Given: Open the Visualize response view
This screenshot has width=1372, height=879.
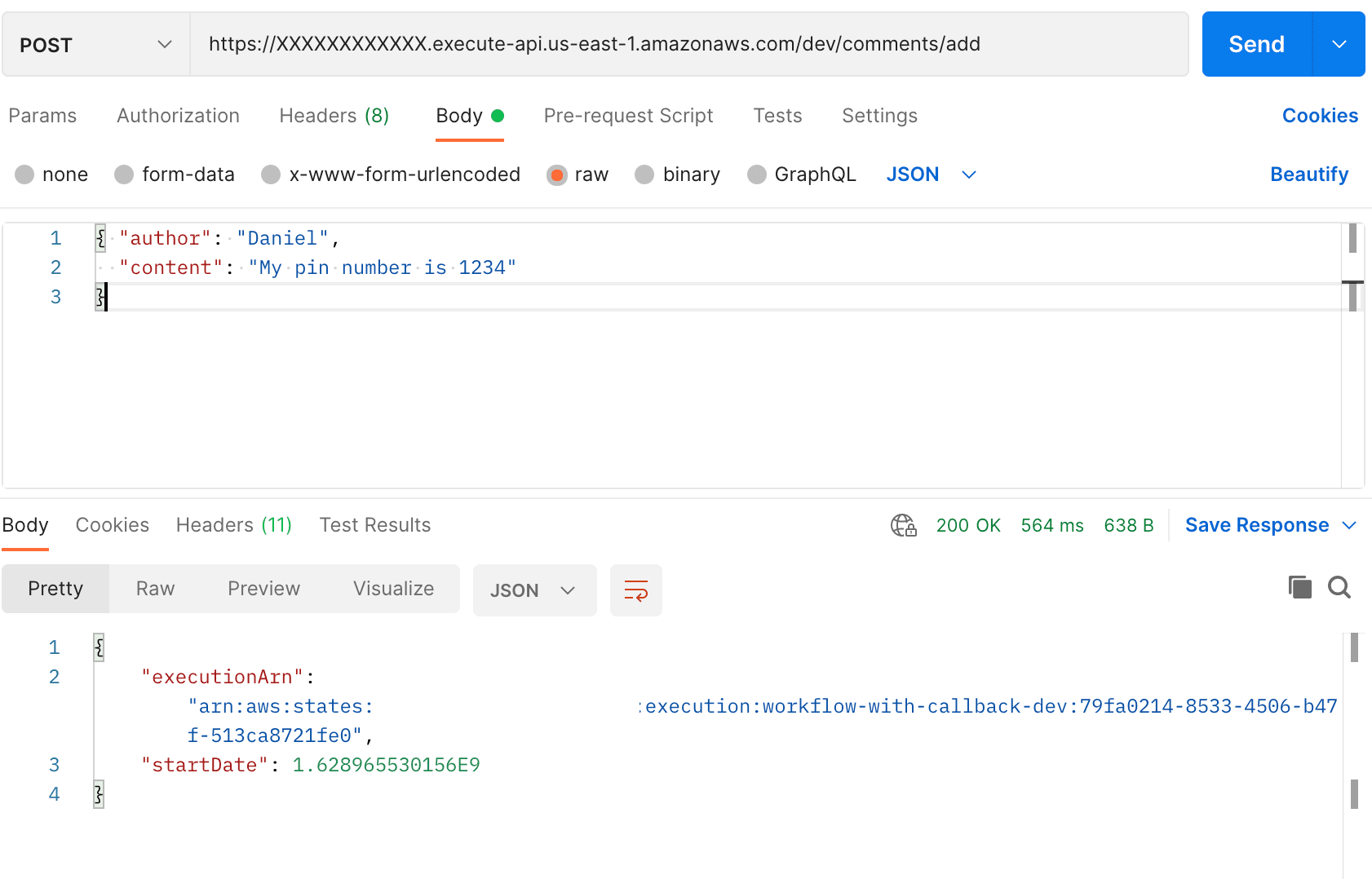Looking at the screenshot, I should tap(393, 589).
